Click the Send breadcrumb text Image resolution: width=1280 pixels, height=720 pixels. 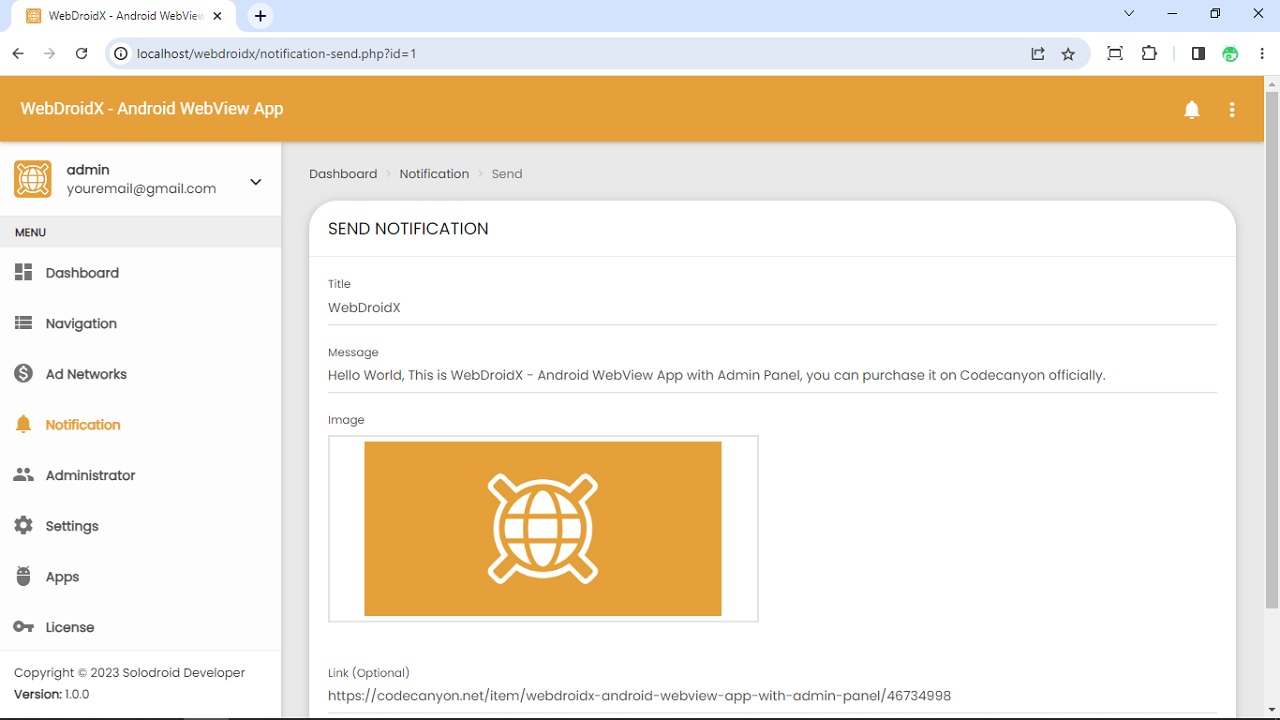(507, 174)
